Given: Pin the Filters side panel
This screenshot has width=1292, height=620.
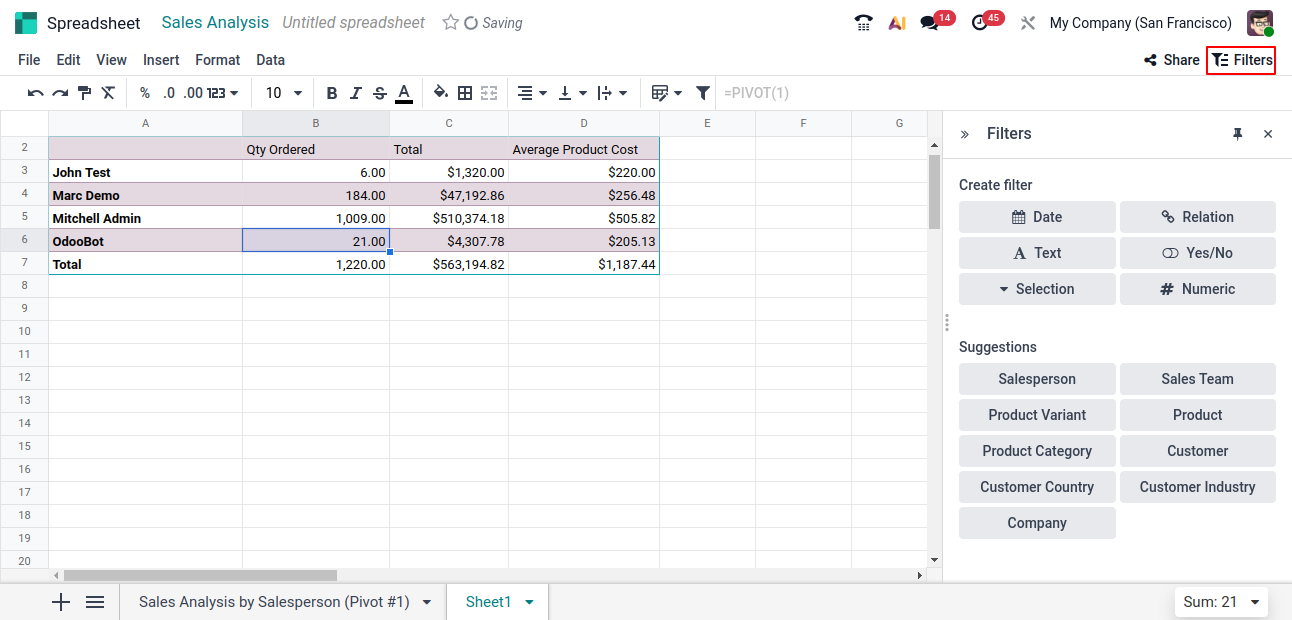Looking at the screenshot, I should click(x=1237, y=134).
